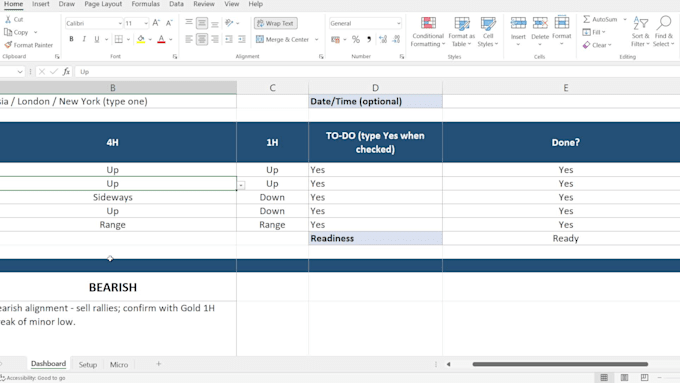Image resolution: width=680 pixels, height=383 pixels.
Task: Switch to Page Layout view
Action: 624,377
